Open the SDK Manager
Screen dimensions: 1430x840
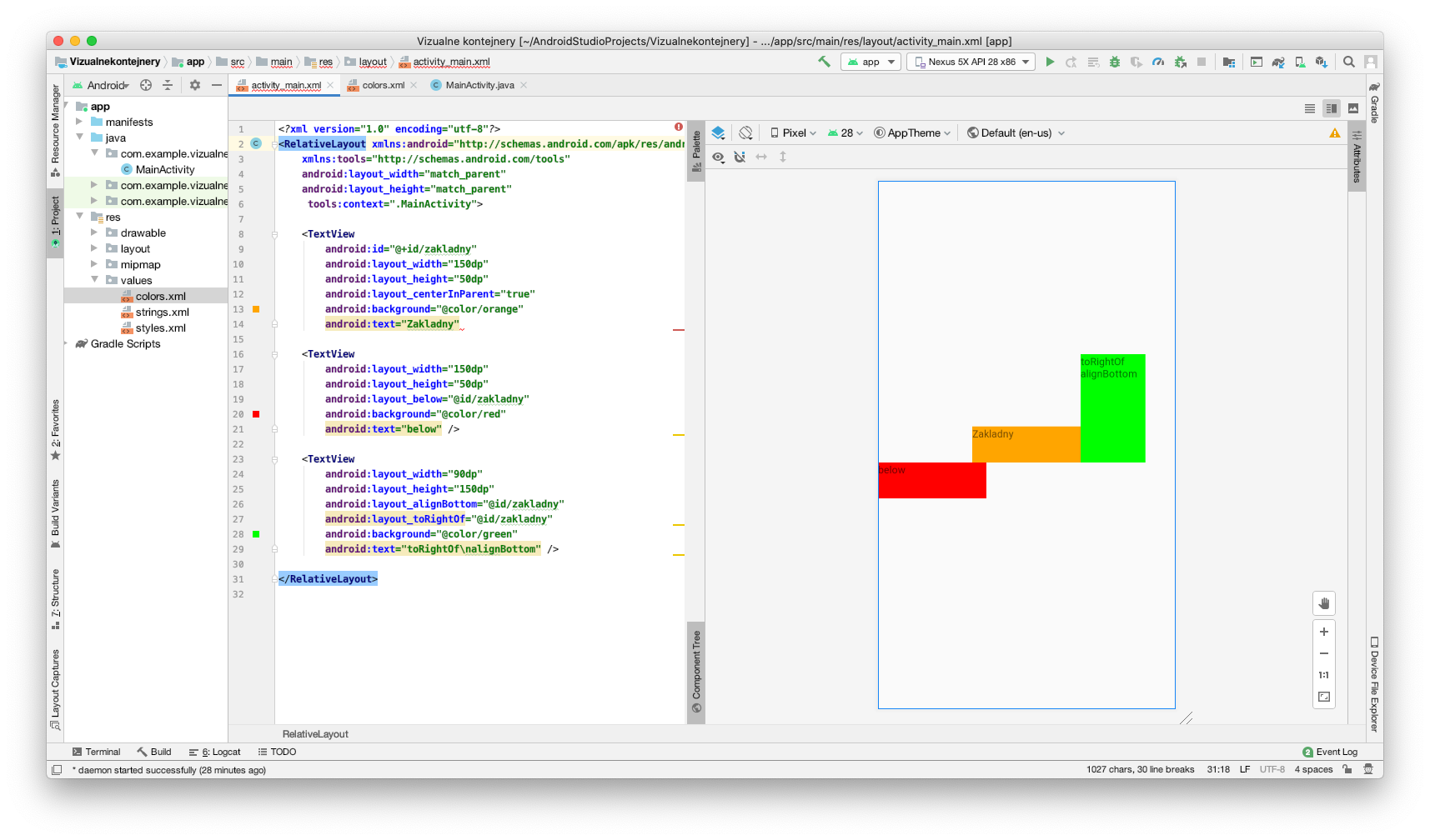pyautogui.click(x=1321, y=62)
